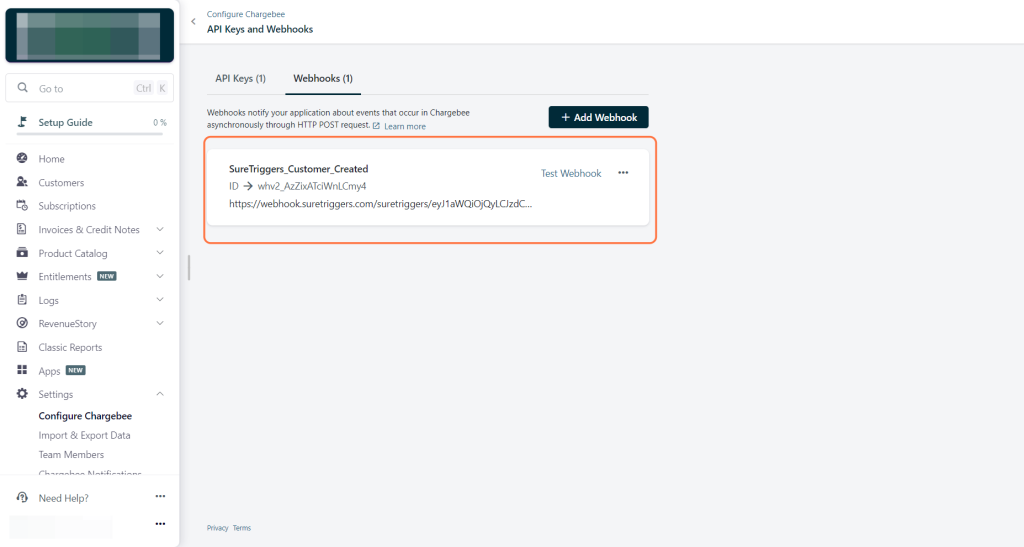Click the Home dashboard icon in sidebar

coord(22,159)
